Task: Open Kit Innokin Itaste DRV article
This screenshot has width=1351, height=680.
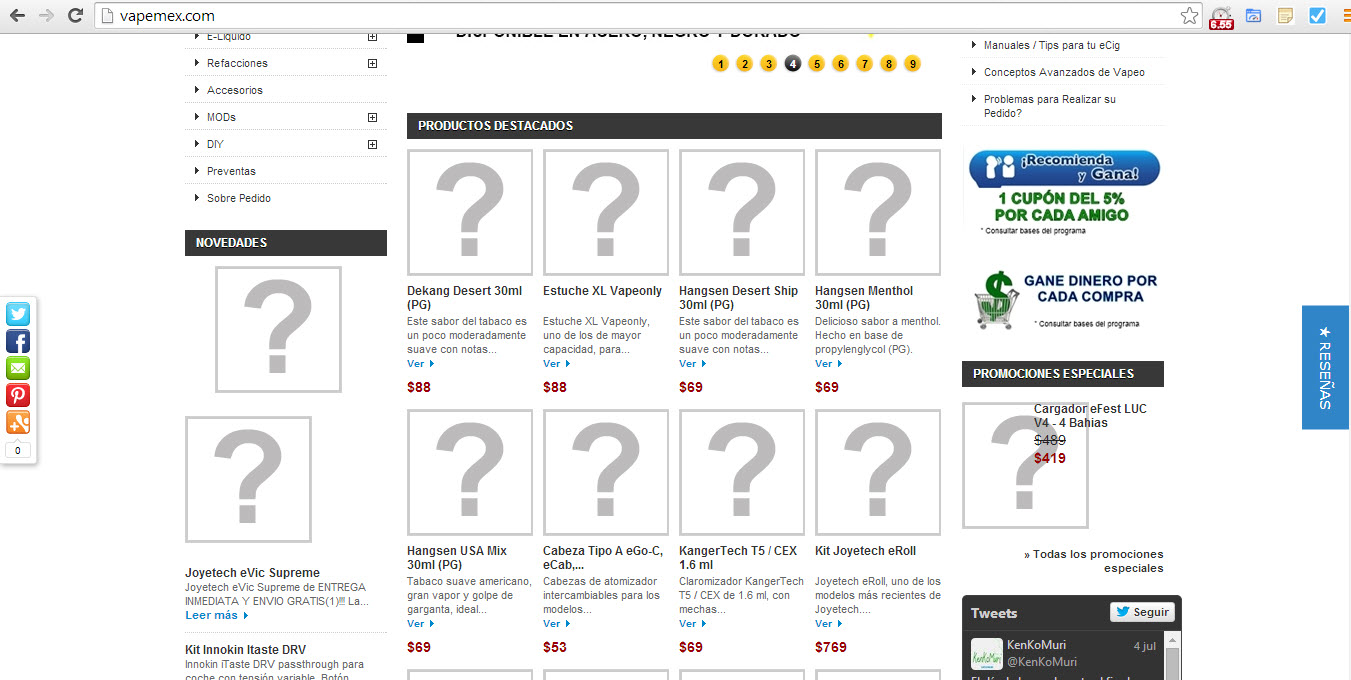Action: coord(245,650)
